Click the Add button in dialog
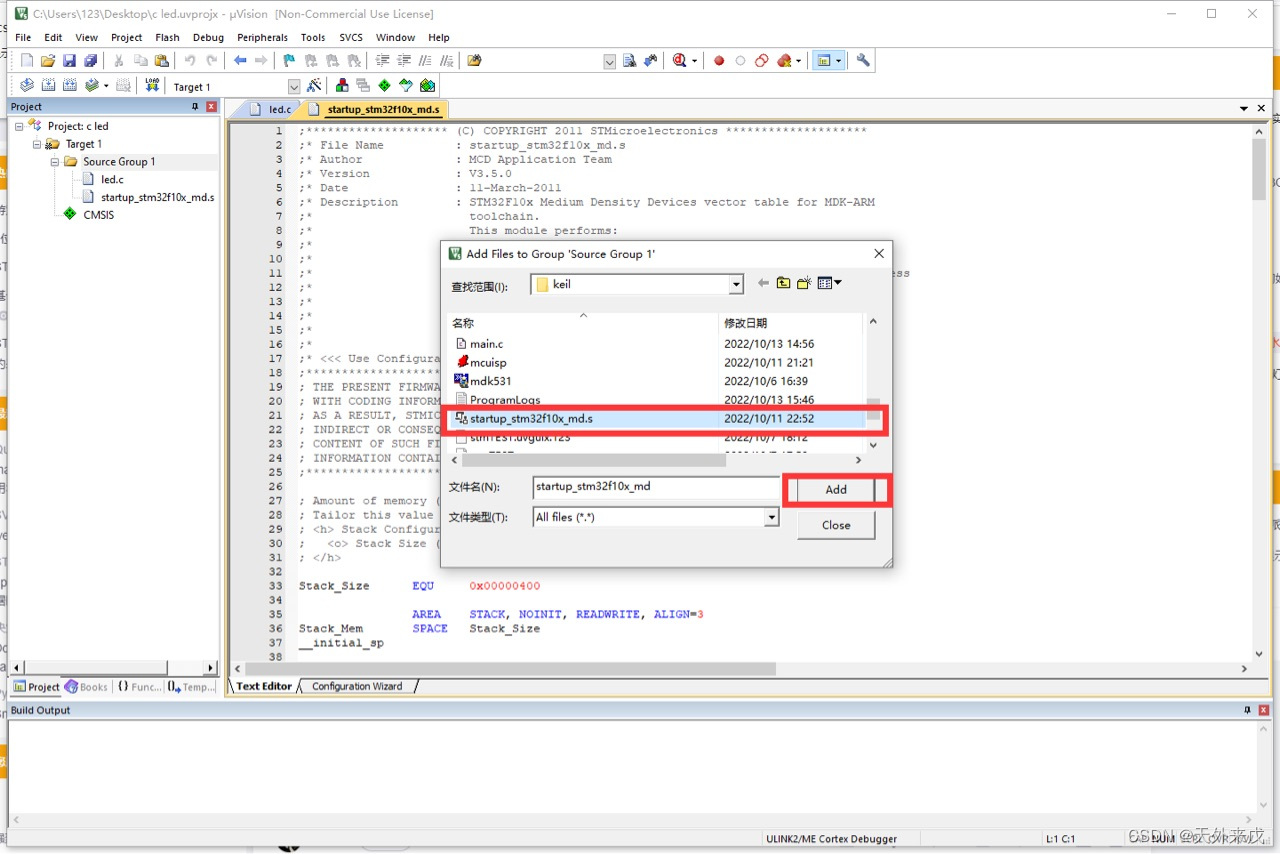Image resolution: width=1280 pixels, height=854 pixels. pyautogui.click(x=836, y=489)
